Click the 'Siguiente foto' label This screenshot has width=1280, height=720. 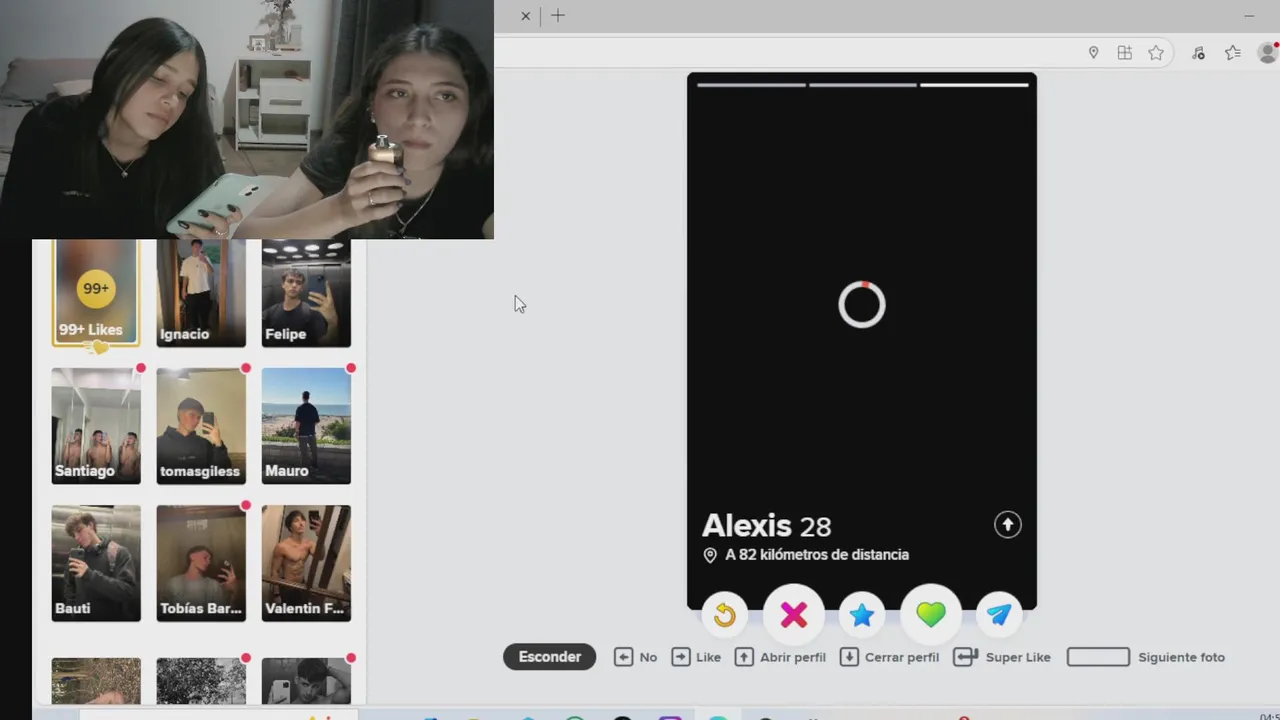[1181, 657]
